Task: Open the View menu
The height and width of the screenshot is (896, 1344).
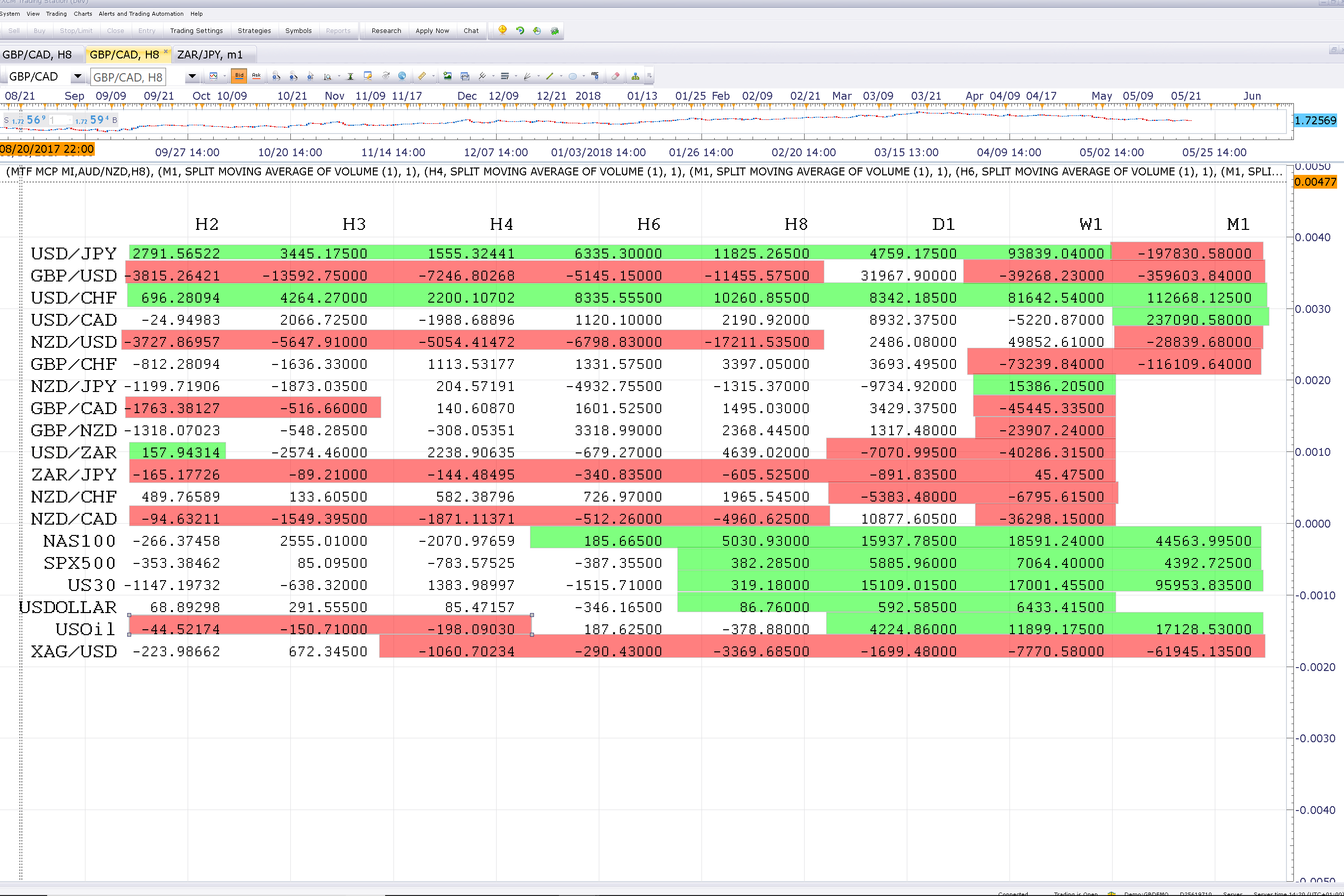Action: 33,14
